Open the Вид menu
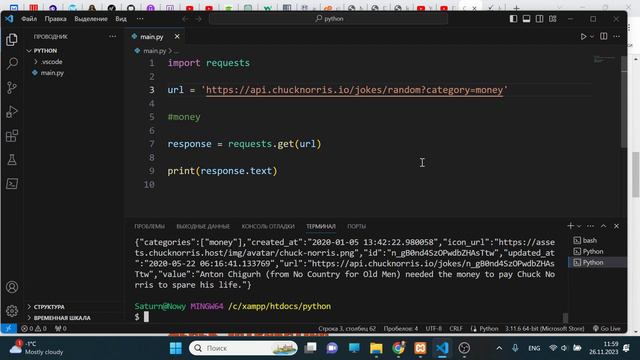 121,19
